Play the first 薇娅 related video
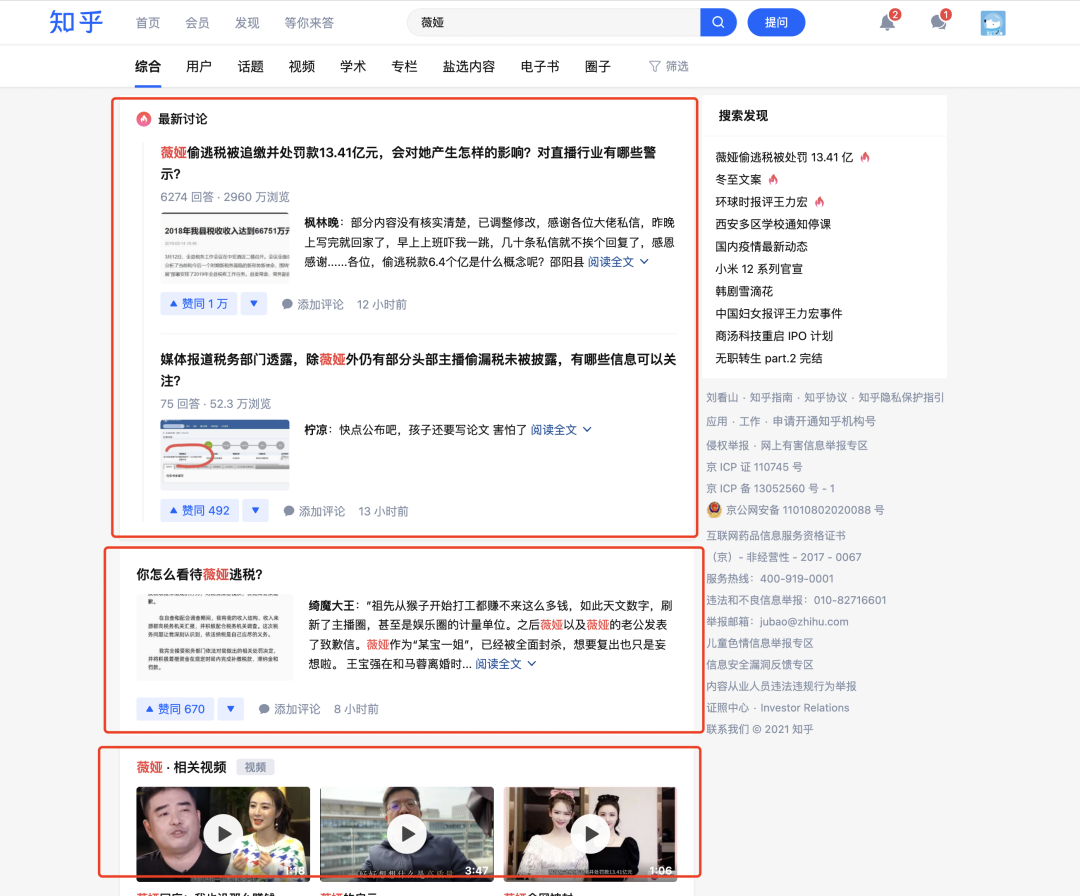Viewport: 1080px width, 896px height. click(222, 833)
